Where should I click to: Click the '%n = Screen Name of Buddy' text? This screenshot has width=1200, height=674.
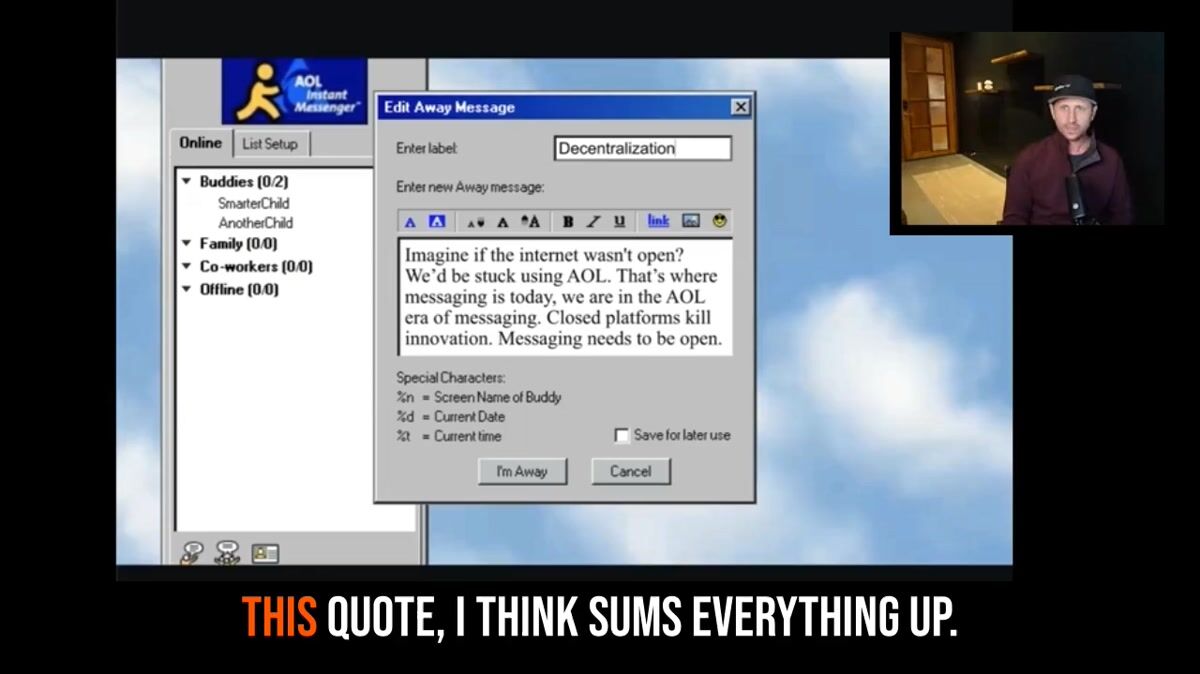coord(479,397)
